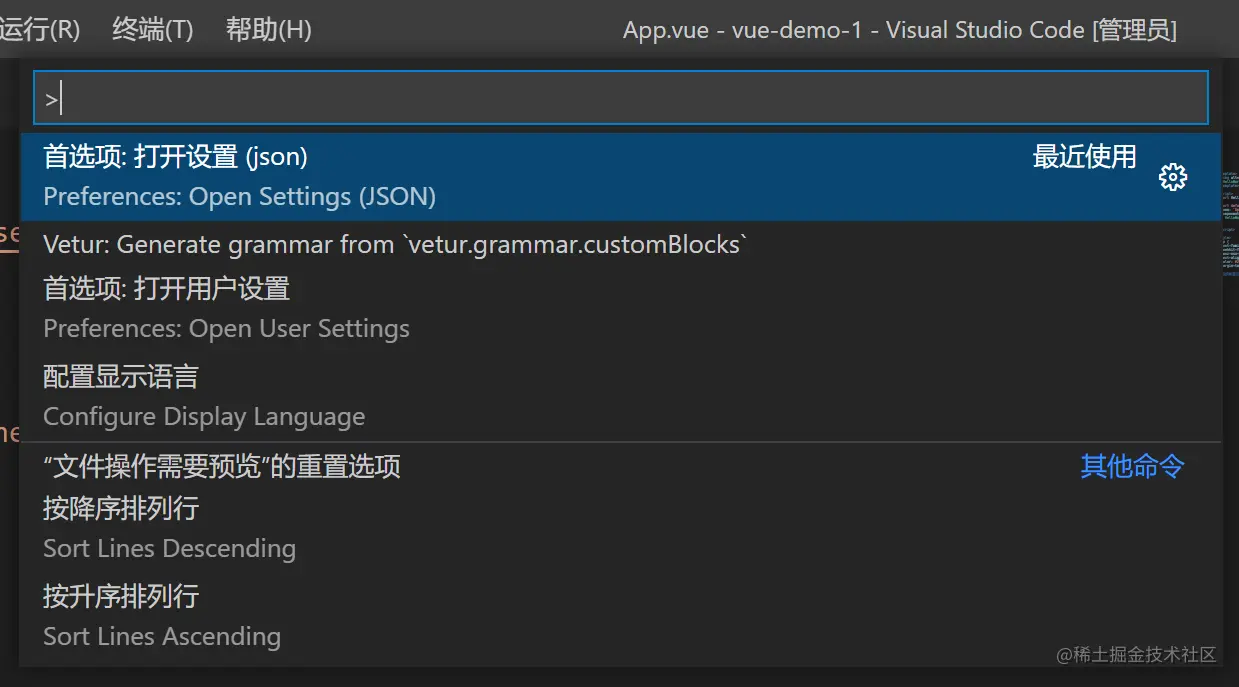Click the blue 其他命令 label
Image resolution: width=1239 pixels, height=687 pixels.
coord(1132,466)
